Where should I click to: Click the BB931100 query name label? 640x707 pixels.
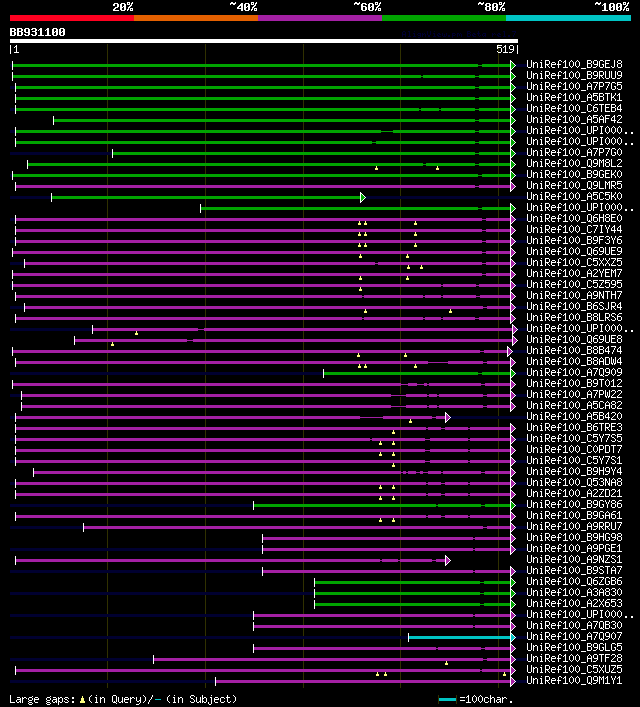37,32
